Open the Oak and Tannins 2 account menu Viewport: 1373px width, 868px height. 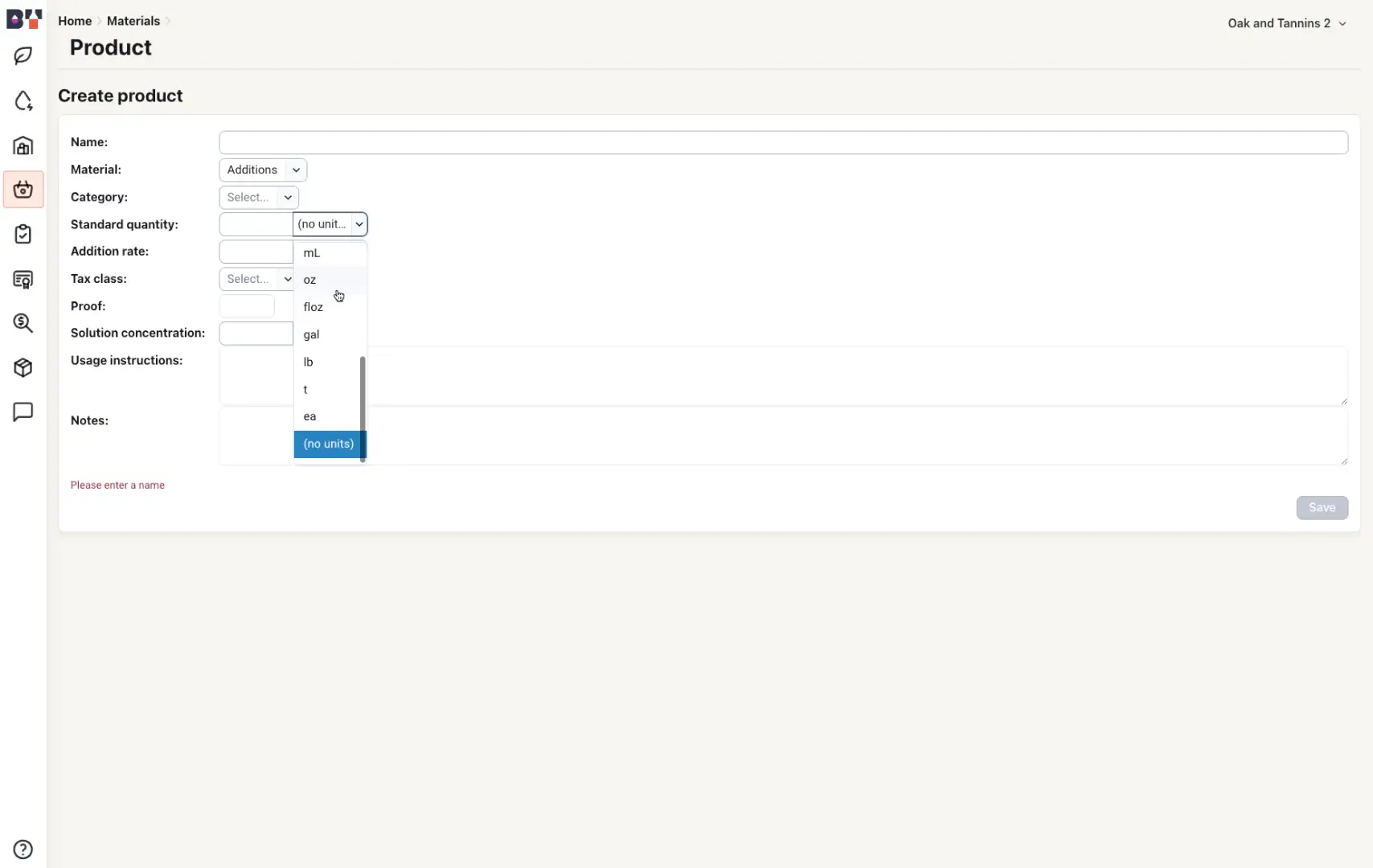pos(1286,23)
